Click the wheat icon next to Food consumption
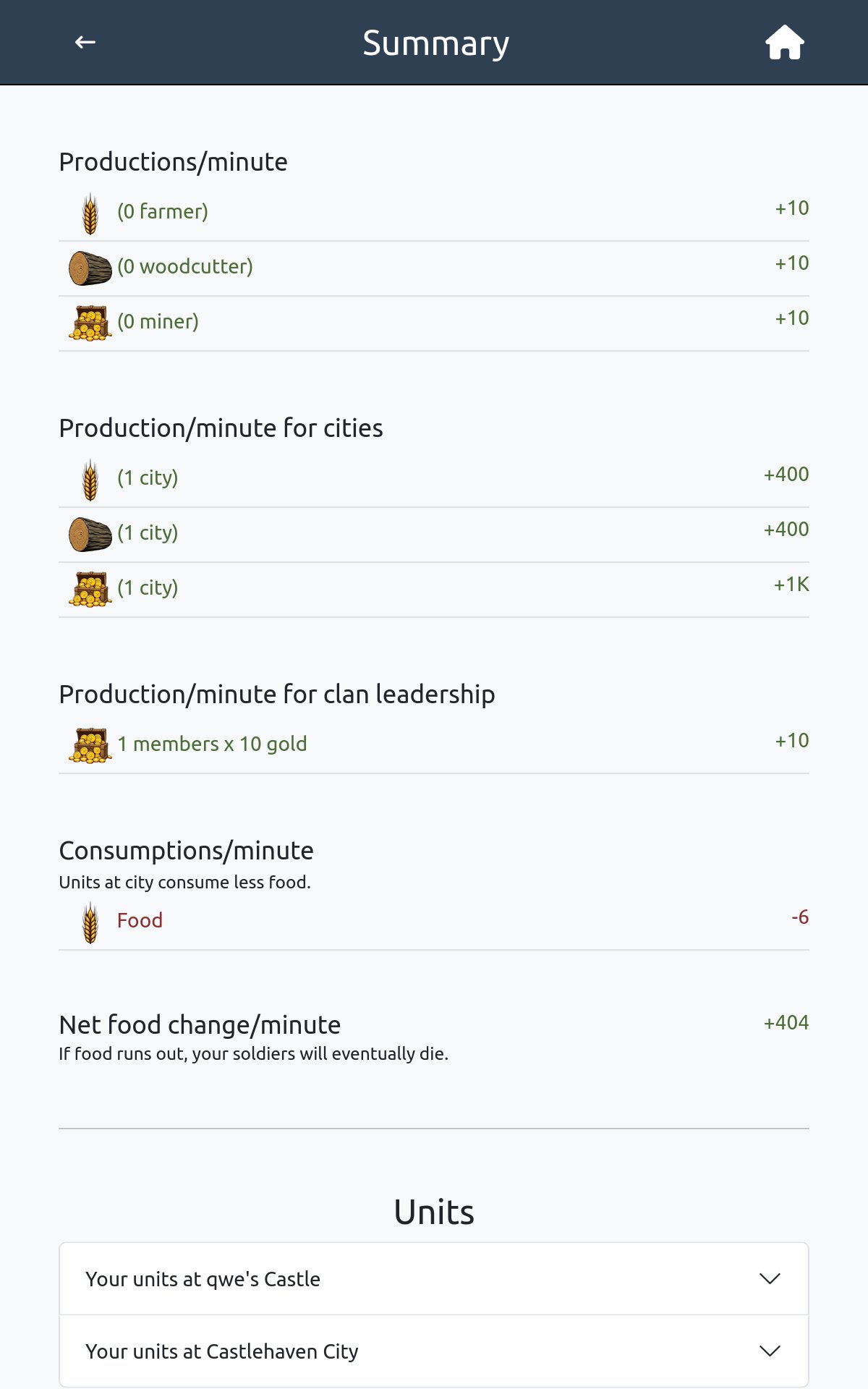868x1389 pixels. coord(90,922)
